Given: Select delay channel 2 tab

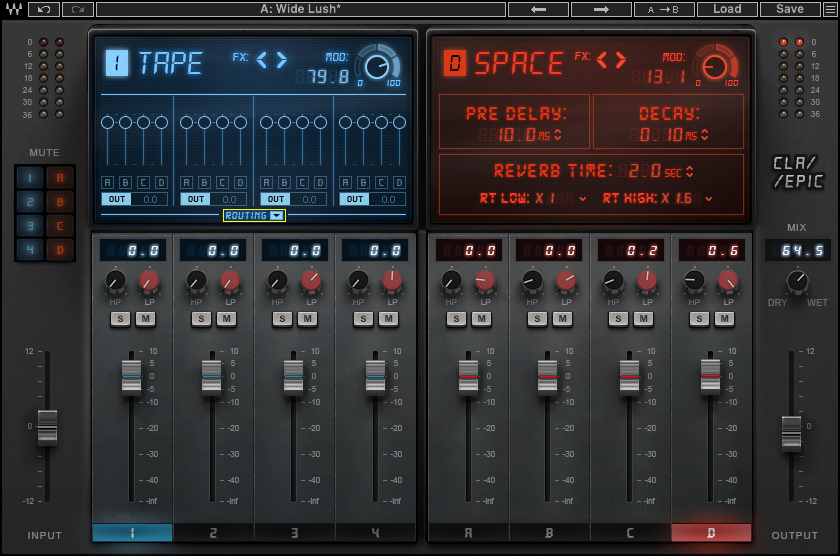Looking at the screenshot, I should click(x=213, y=532).
